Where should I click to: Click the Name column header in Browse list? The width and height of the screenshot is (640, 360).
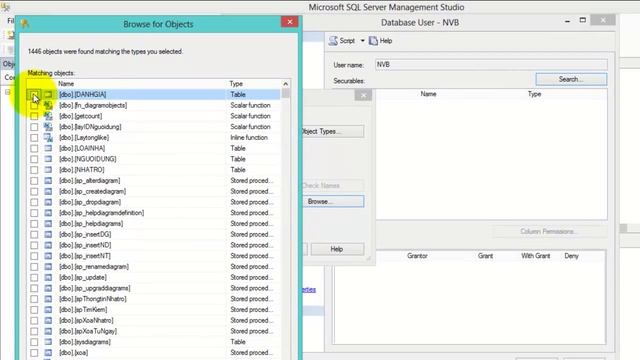(x=66, y=84)
